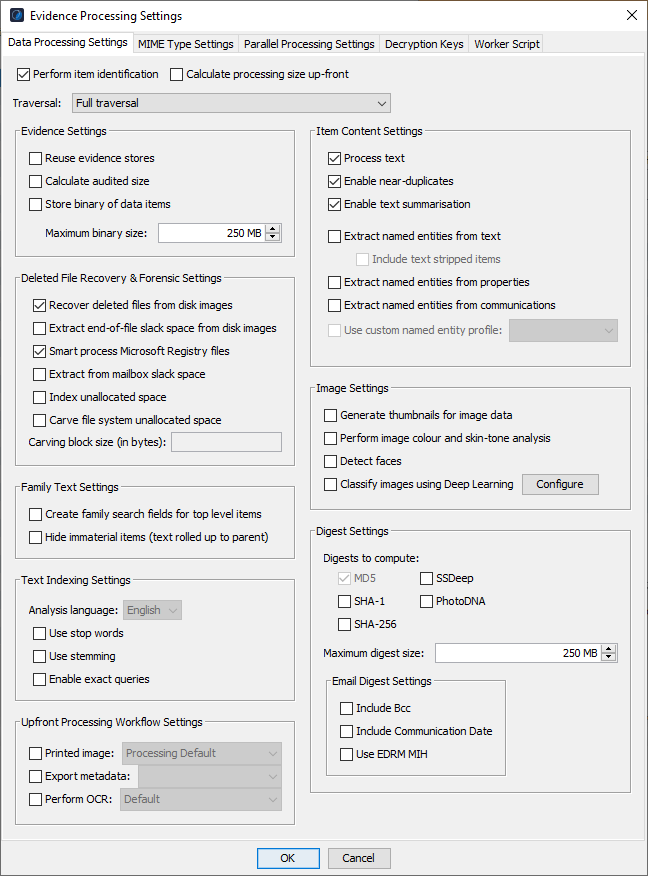
Task: Confirm settings with the OK button
Action: coord(288,858)
